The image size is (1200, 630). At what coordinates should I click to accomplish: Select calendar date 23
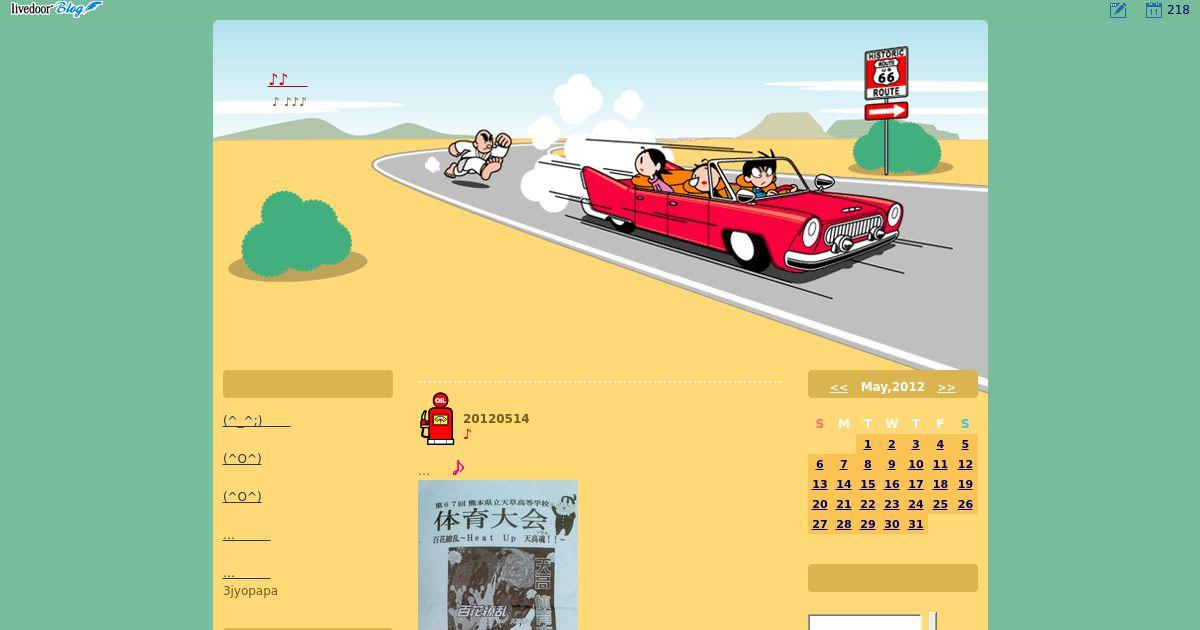click(891, 504)
